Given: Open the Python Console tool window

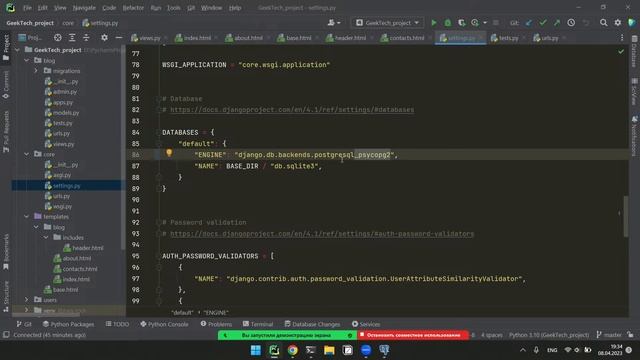Looking at the screenshot, I should pyautogui.click(x=164, y=324).
